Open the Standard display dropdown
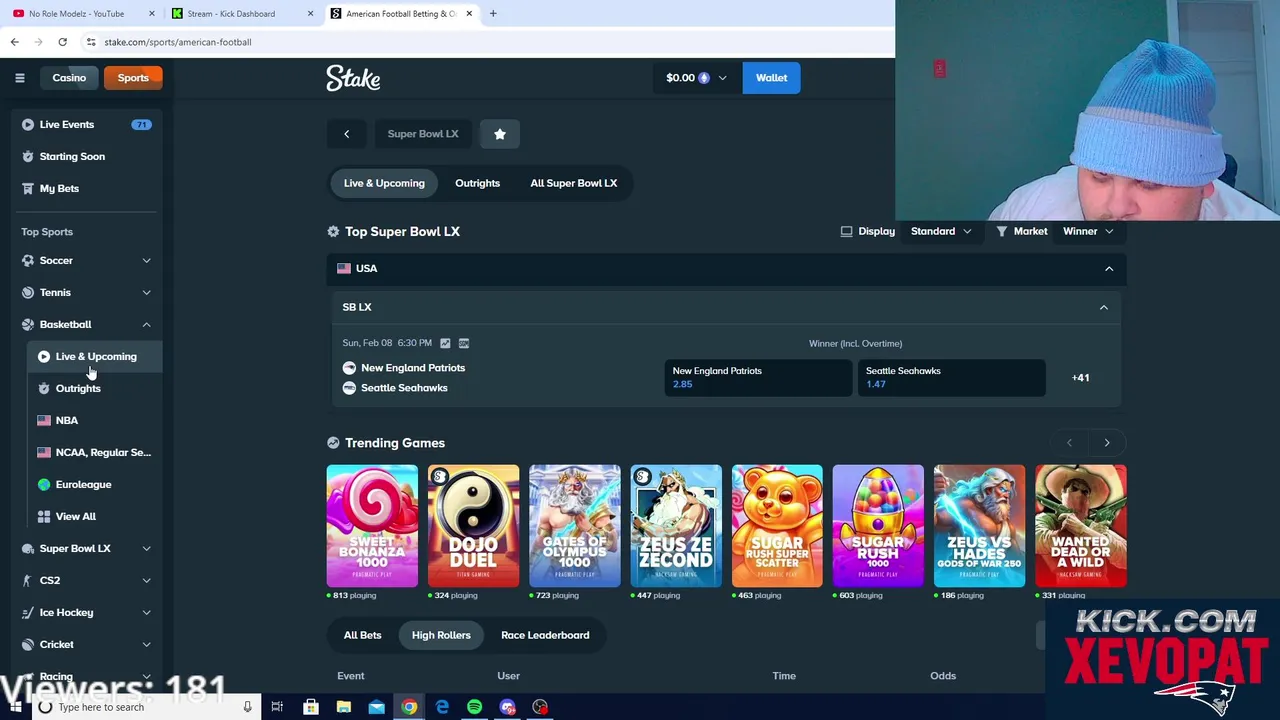The width and height of the screenshot is (1280, 720). [940, 232]
